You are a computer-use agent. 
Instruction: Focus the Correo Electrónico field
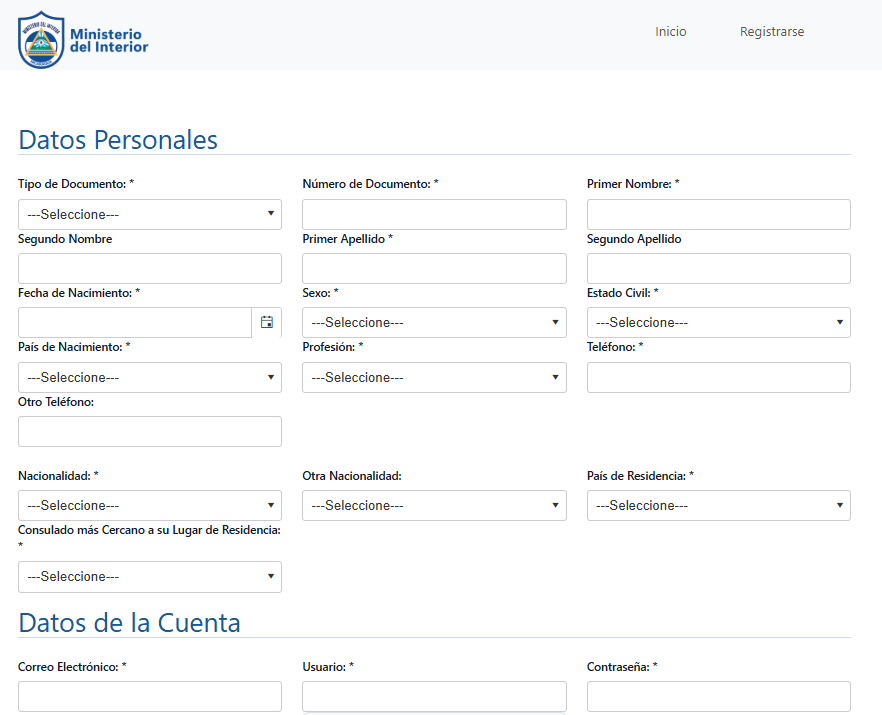(150, 696)
